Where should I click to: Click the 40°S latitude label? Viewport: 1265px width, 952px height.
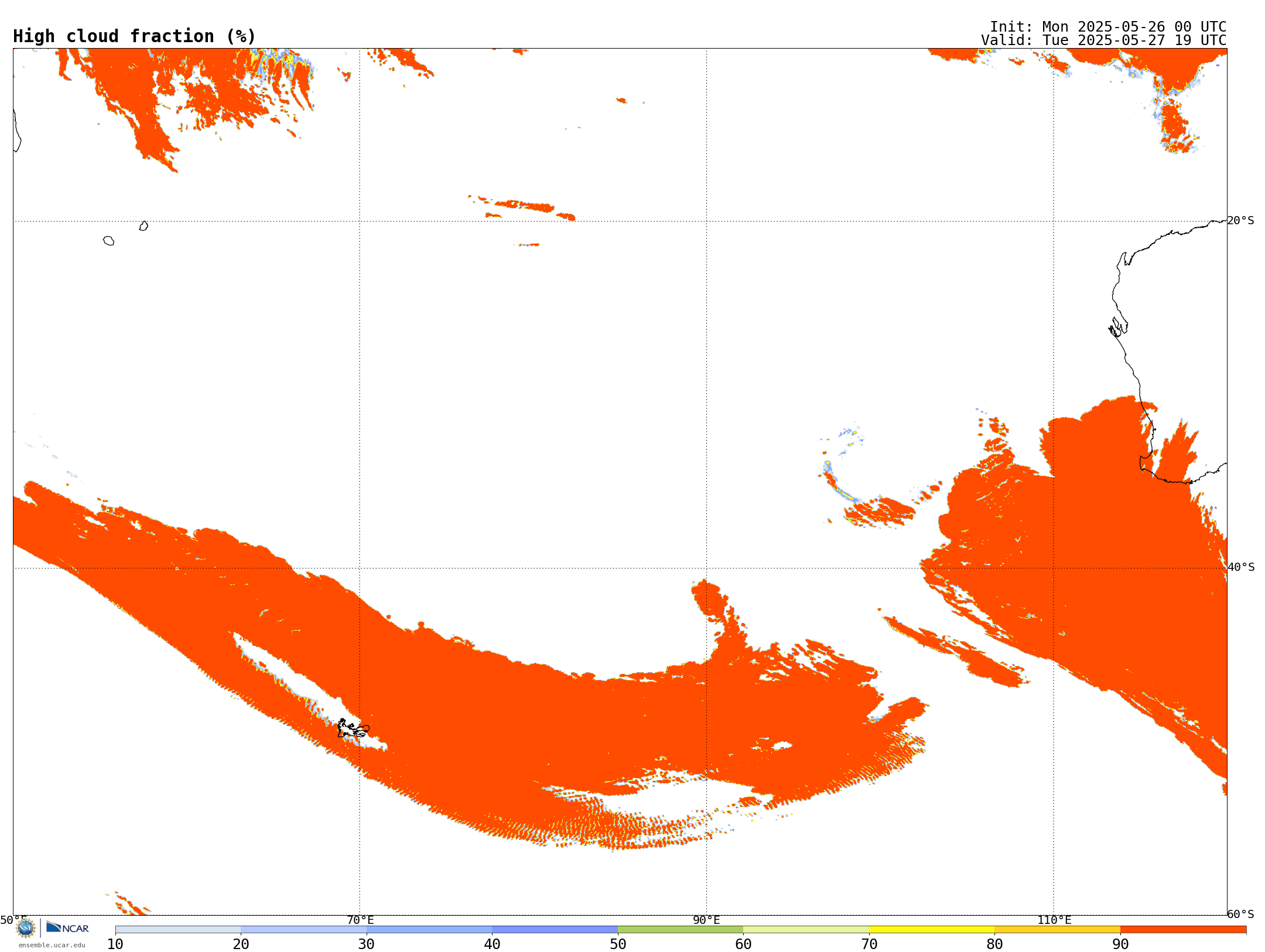coord(1241,567)
